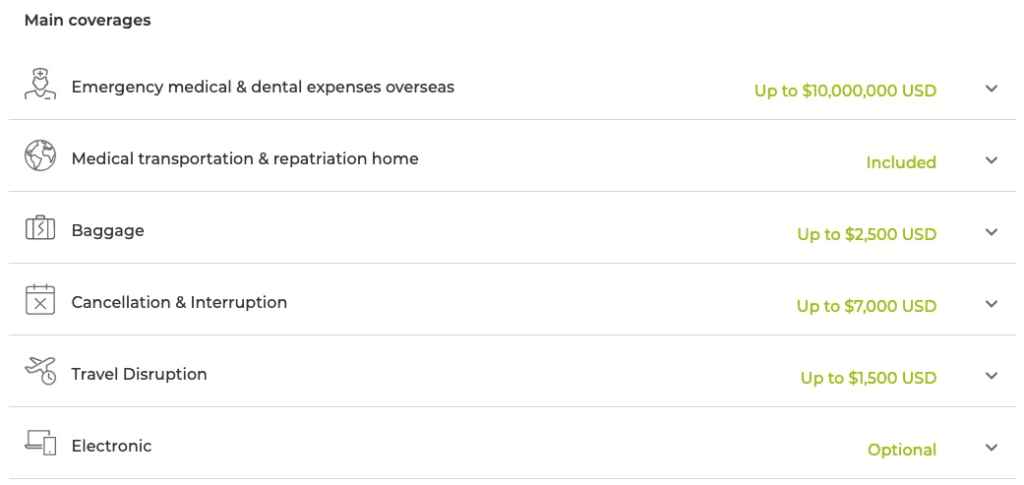This screenshot has width=1024, height=485.
Task: Click the Optional status for Electronic
Action: 902,450
